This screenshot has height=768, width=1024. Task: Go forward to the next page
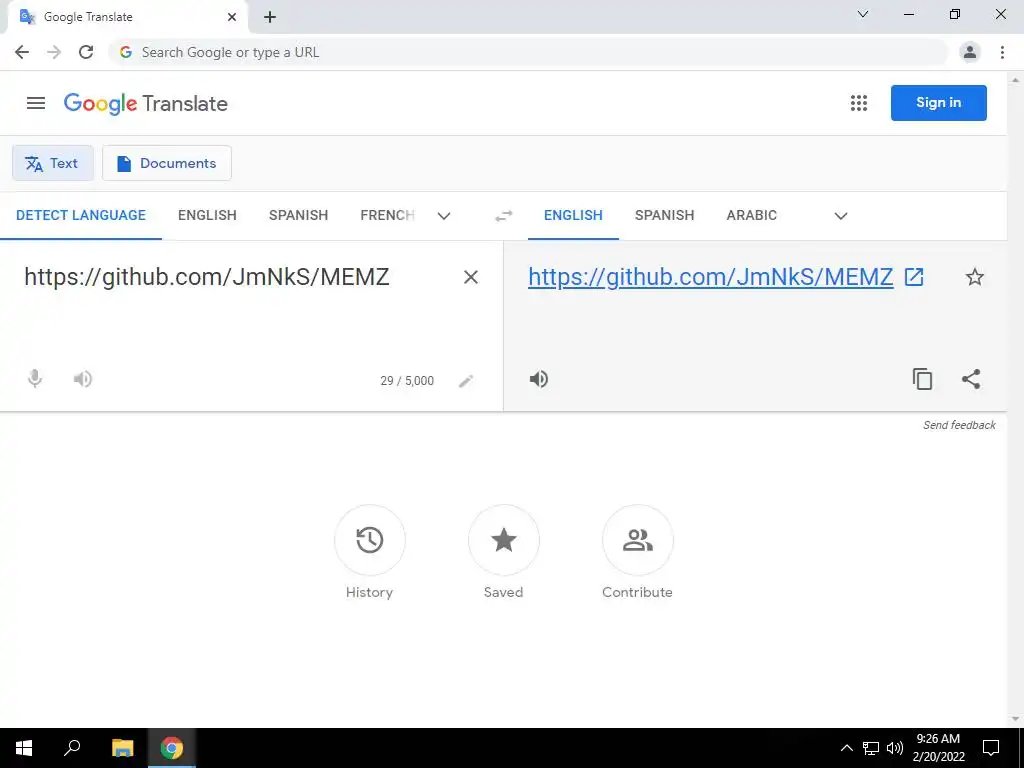coord(54,52)
